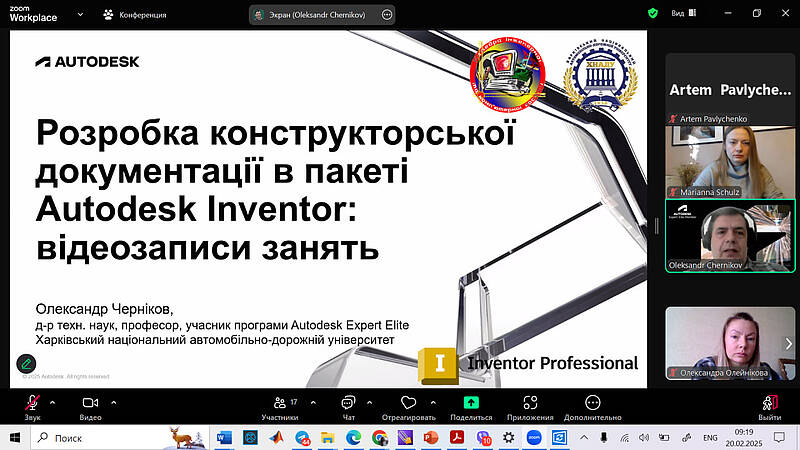Open Telegram from the taskbar
Viewport: 800px width, 450px height.
point(302,438)
